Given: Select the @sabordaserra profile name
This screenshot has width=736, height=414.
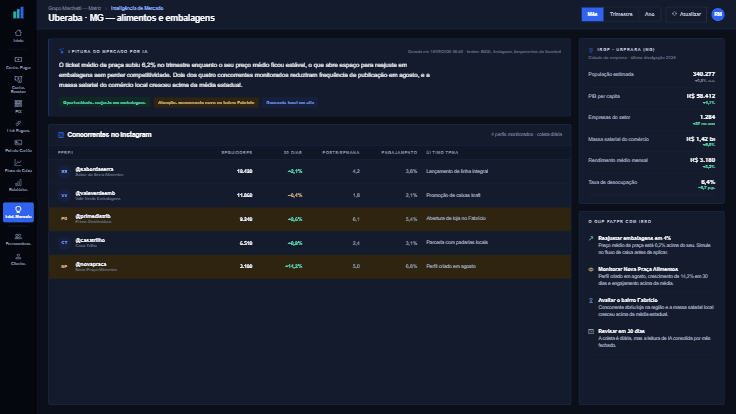Looking at the screenshot, I should tap(94, 169).
